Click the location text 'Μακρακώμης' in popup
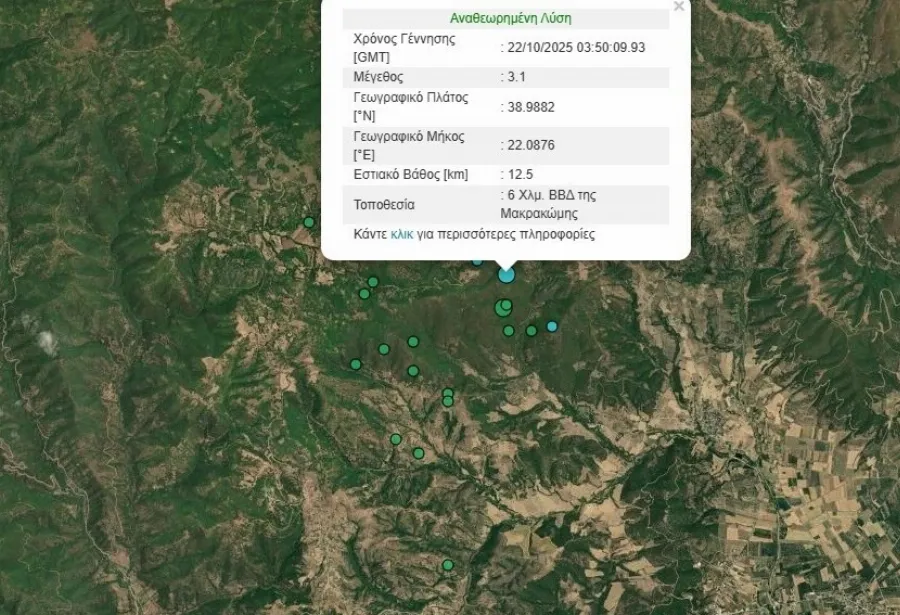This screenshot has width=900, height=615. 539,213
